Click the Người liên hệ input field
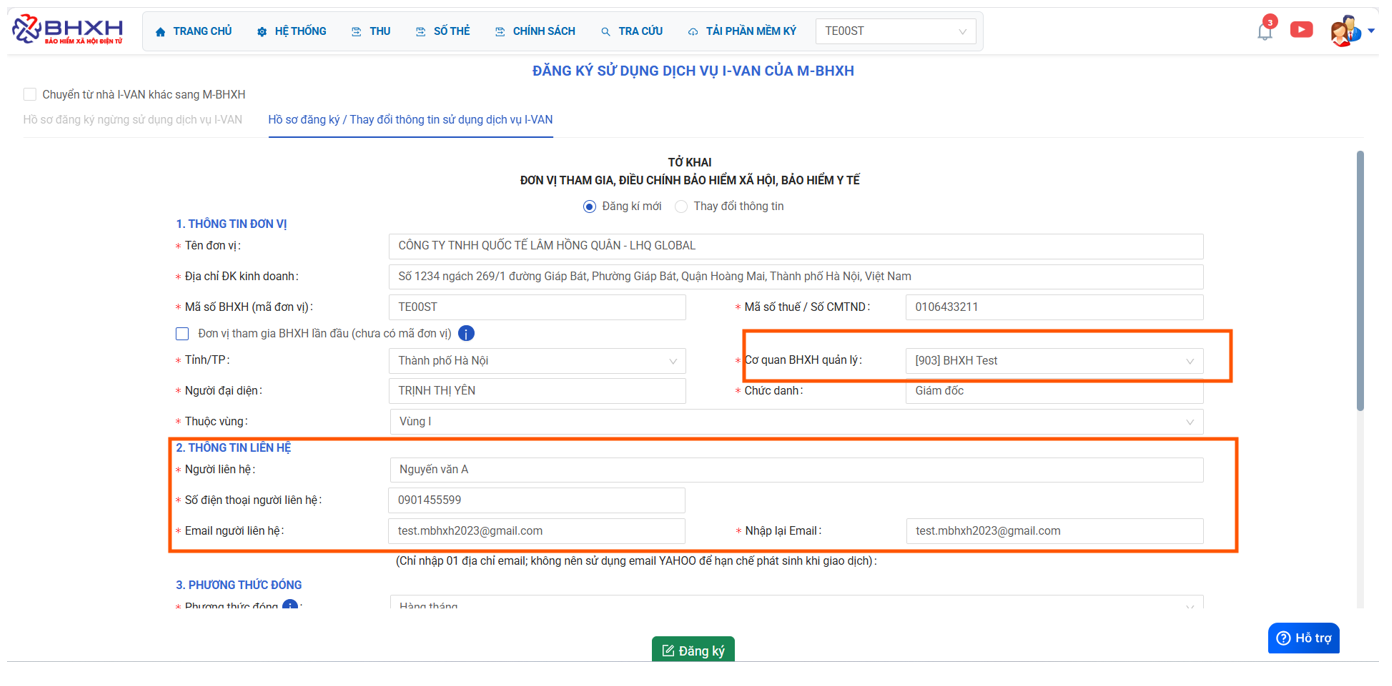The width and height of the screenshot is (1392, 686). [x=796, y=470]
